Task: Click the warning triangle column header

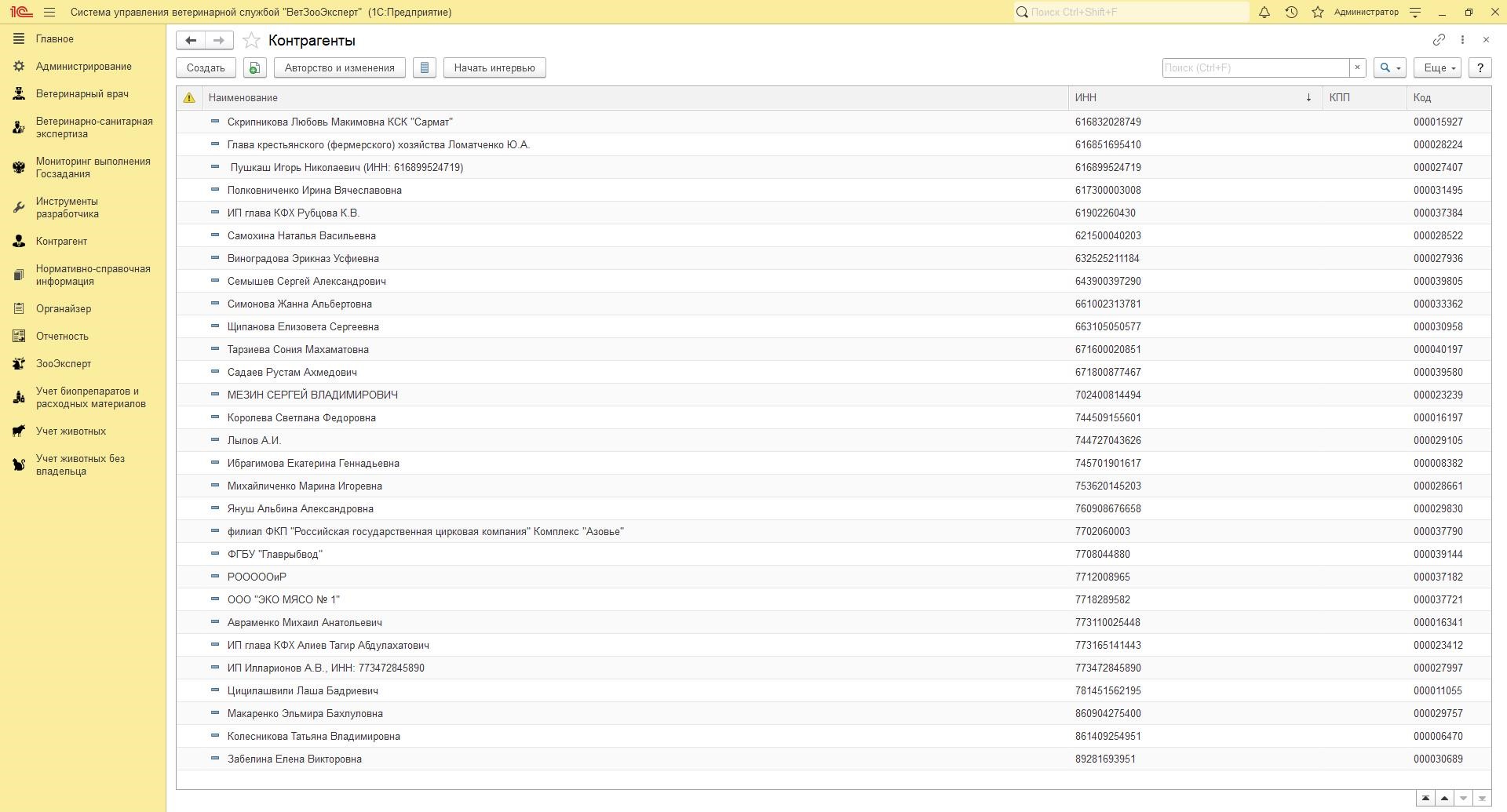Action: pos(189,97)
